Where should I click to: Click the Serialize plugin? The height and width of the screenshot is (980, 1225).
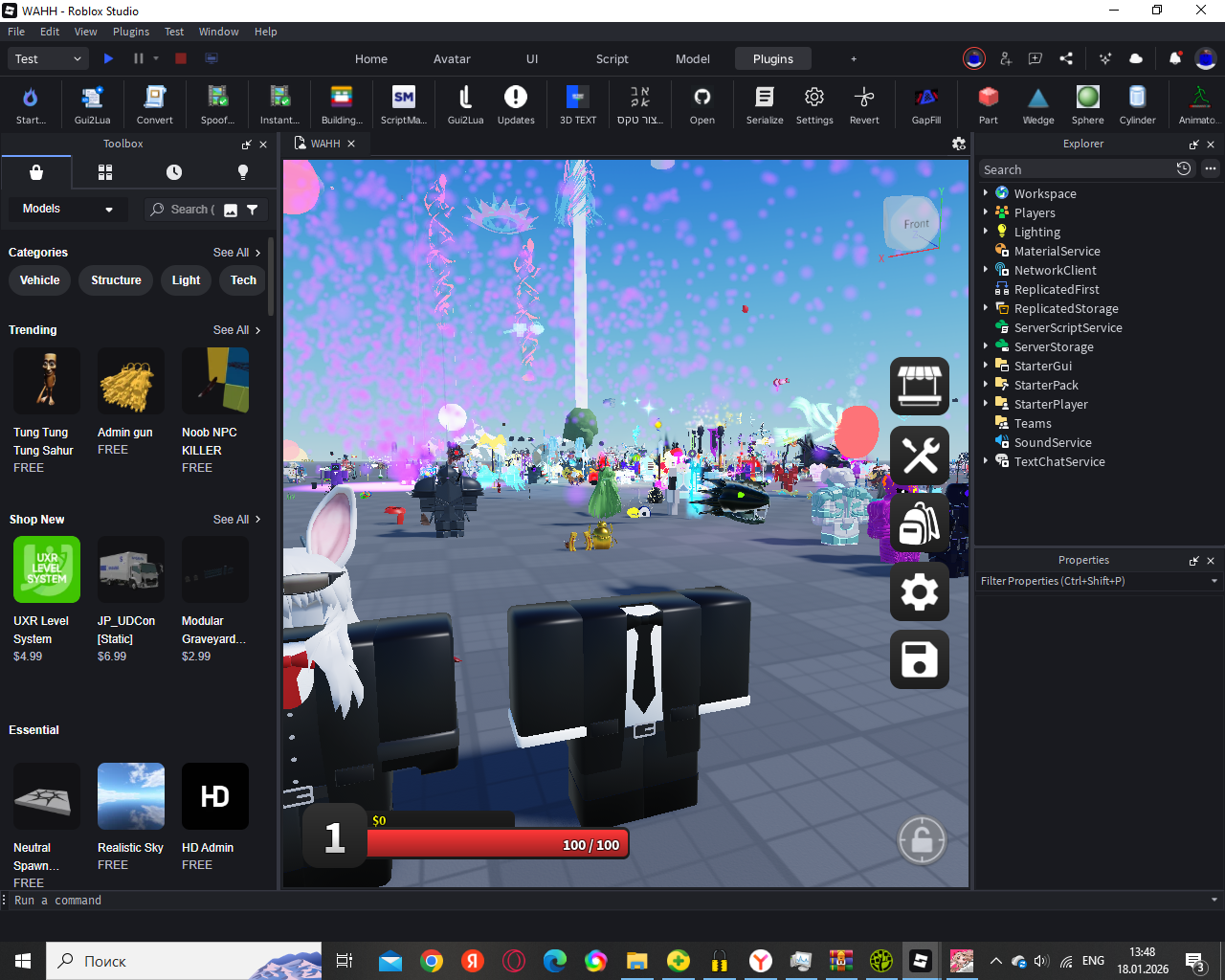pyautogui.click(x=765, y=104)
